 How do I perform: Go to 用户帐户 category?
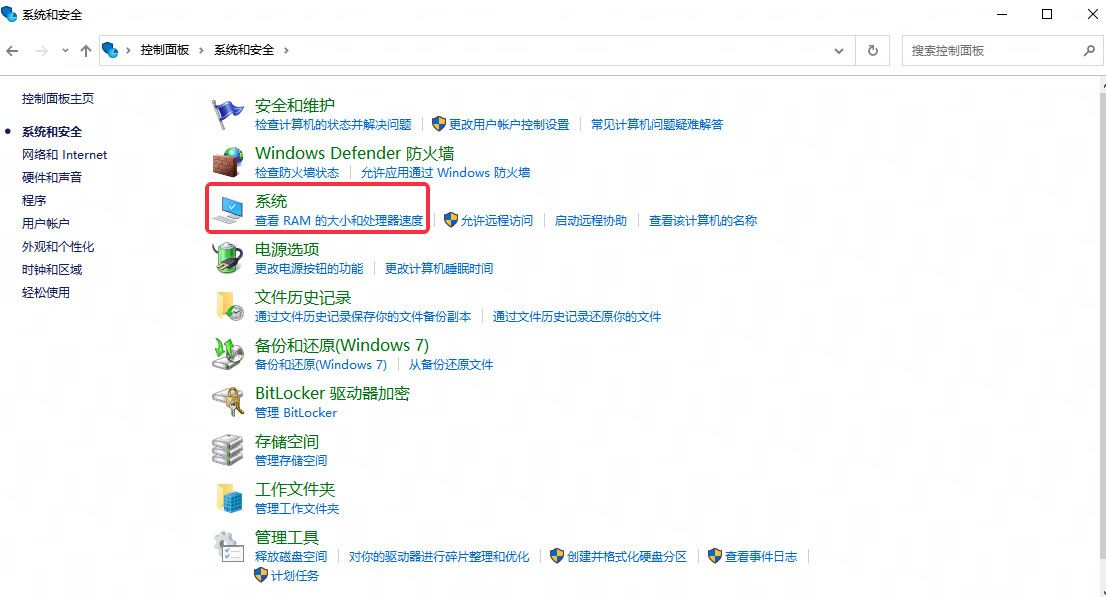click(46, 224)
